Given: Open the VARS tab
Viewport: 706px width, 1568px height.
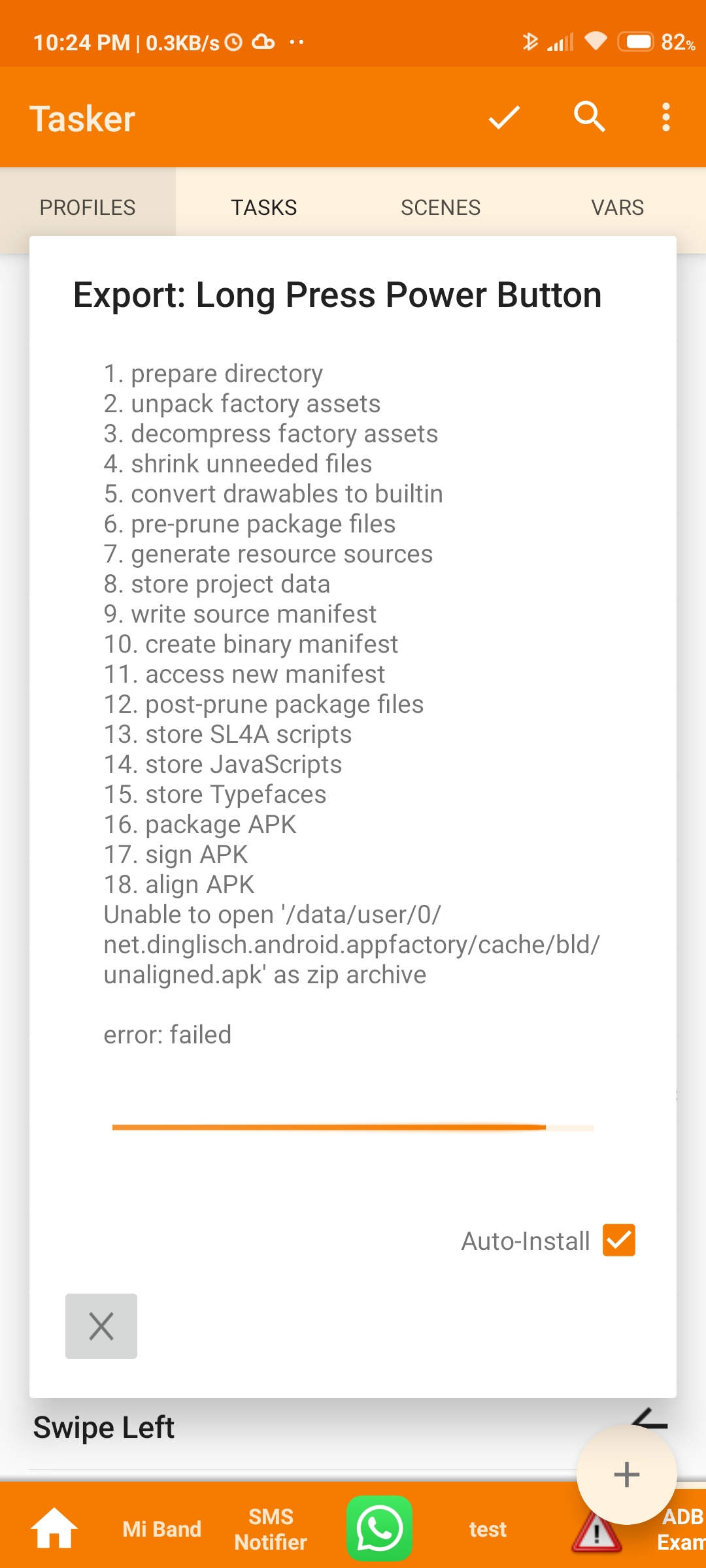Looking at the screenshot, I should 617,208.
